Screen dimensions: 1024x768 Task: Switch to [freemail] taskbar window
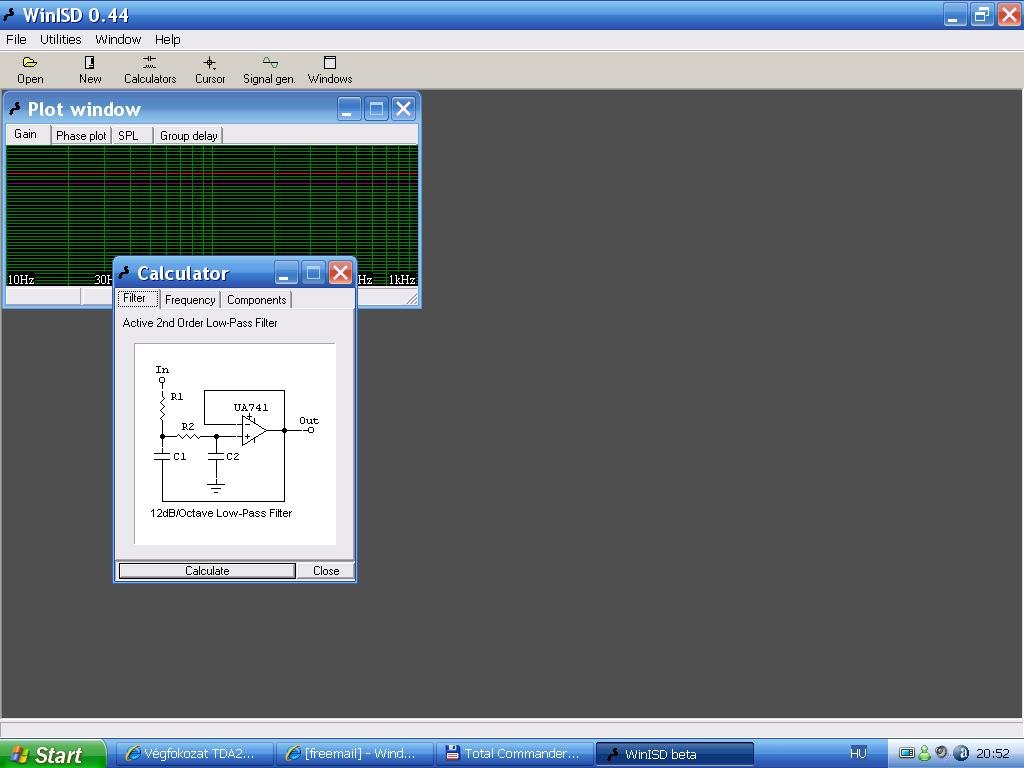[353, 754]
